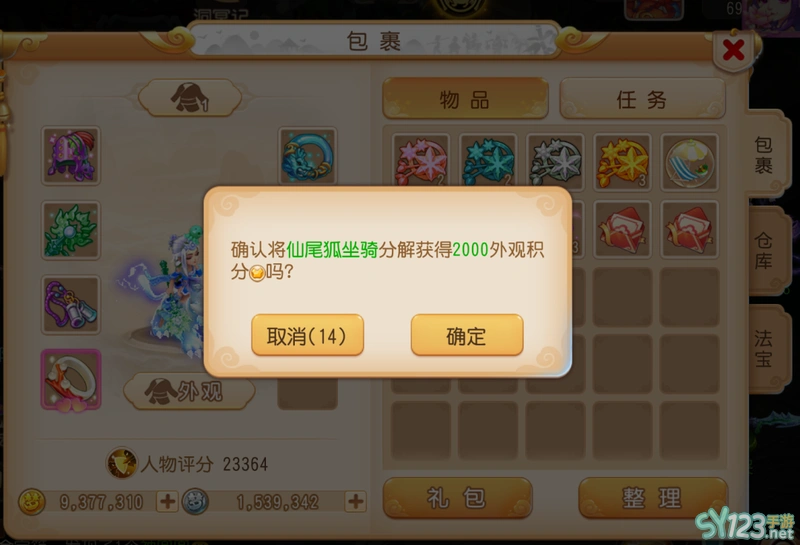Open the 外观 appearance button
The width and height of the screenshot is (800, 545).
(x=189, y=391)
